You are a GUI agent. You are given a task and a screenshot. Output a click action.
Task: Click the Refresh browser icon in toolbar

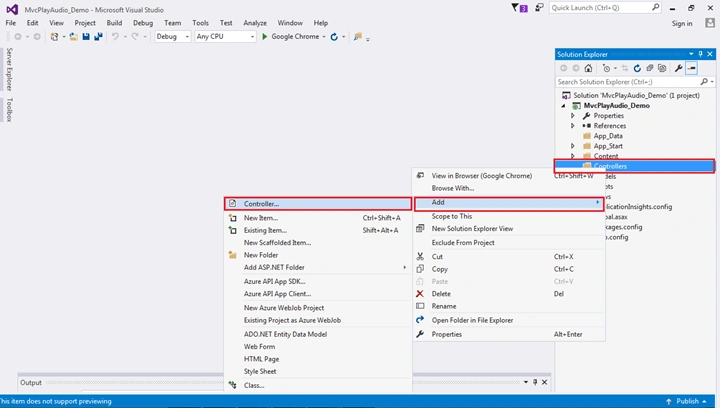pos(334,37)
